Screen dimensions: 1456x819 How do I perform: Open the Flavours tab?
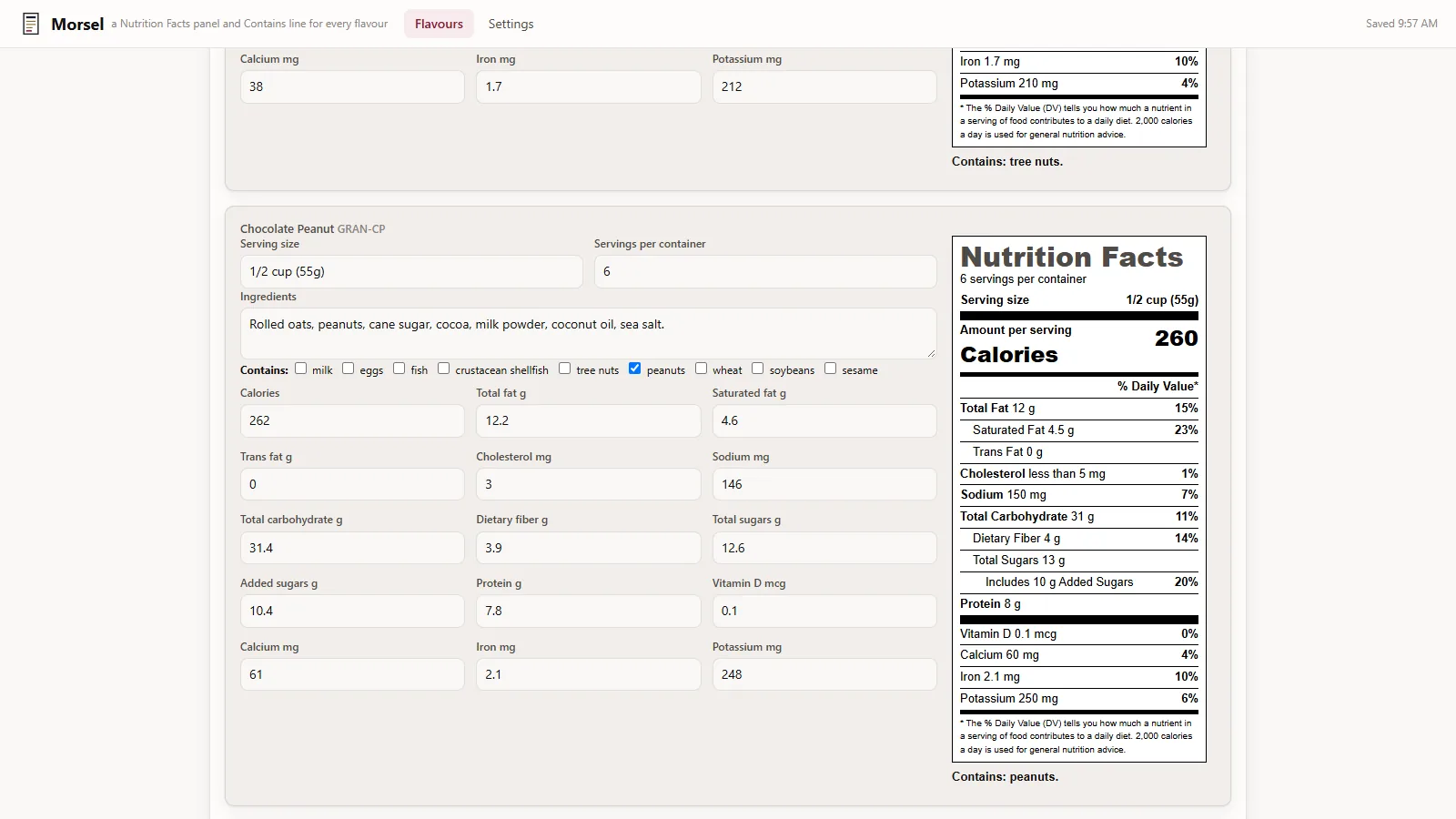click(439, 24)
